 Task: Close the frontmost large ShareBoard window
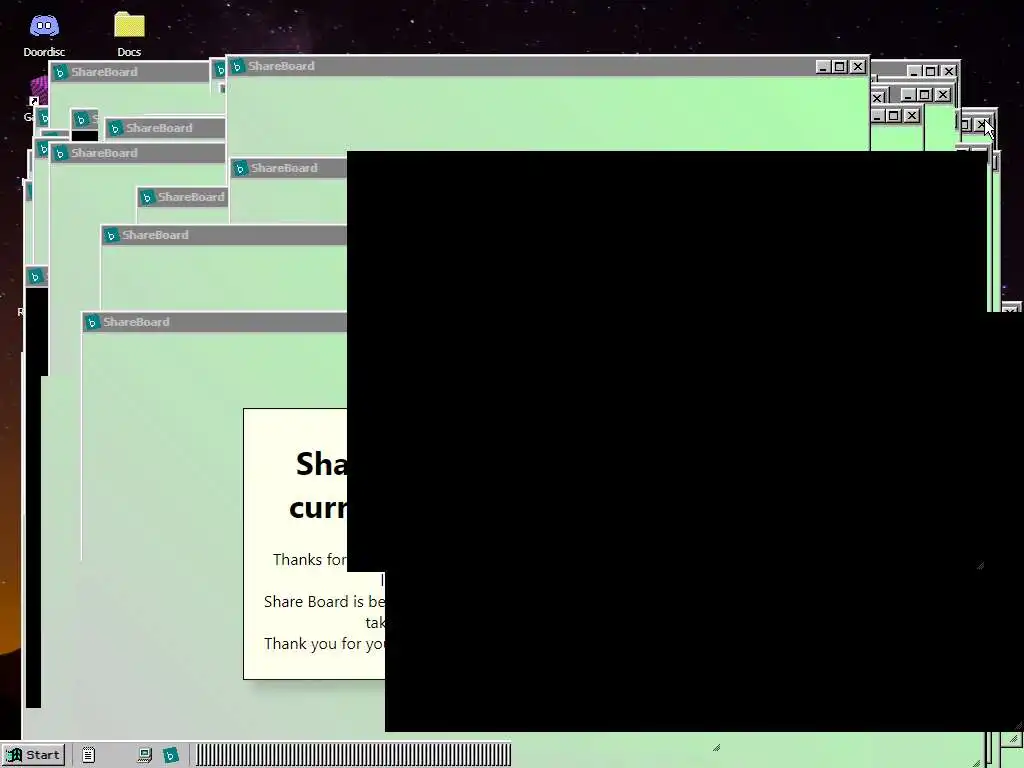click(857, 67)
